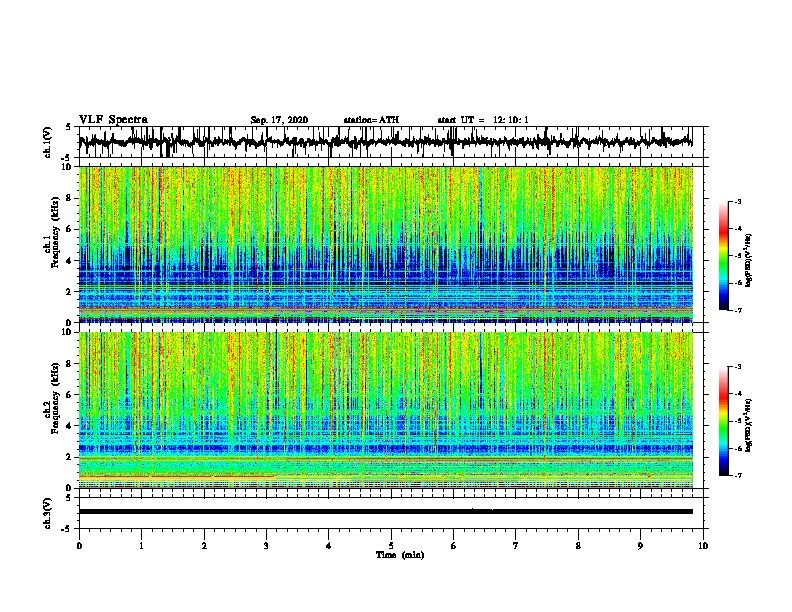Click the ch.3 flat black voltage trace
Viewport: 792px width, 612px height.
click(385, 512)
